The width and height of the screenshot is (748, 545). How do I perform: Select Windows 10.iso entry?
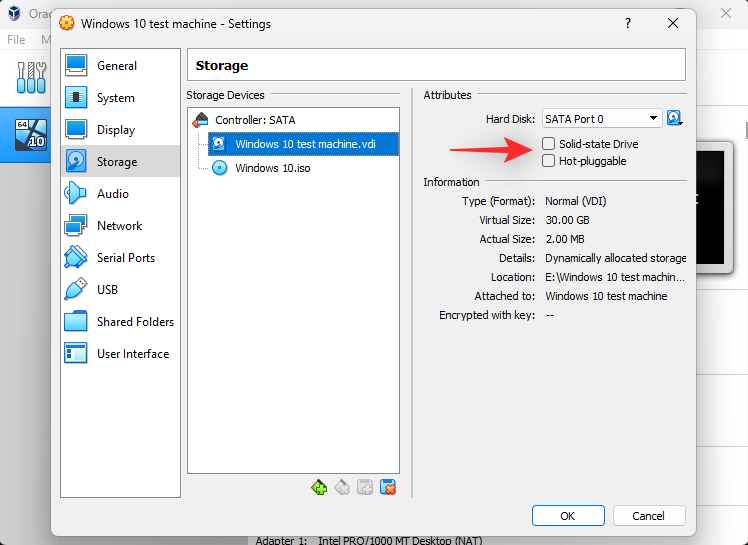coord(273,168)
